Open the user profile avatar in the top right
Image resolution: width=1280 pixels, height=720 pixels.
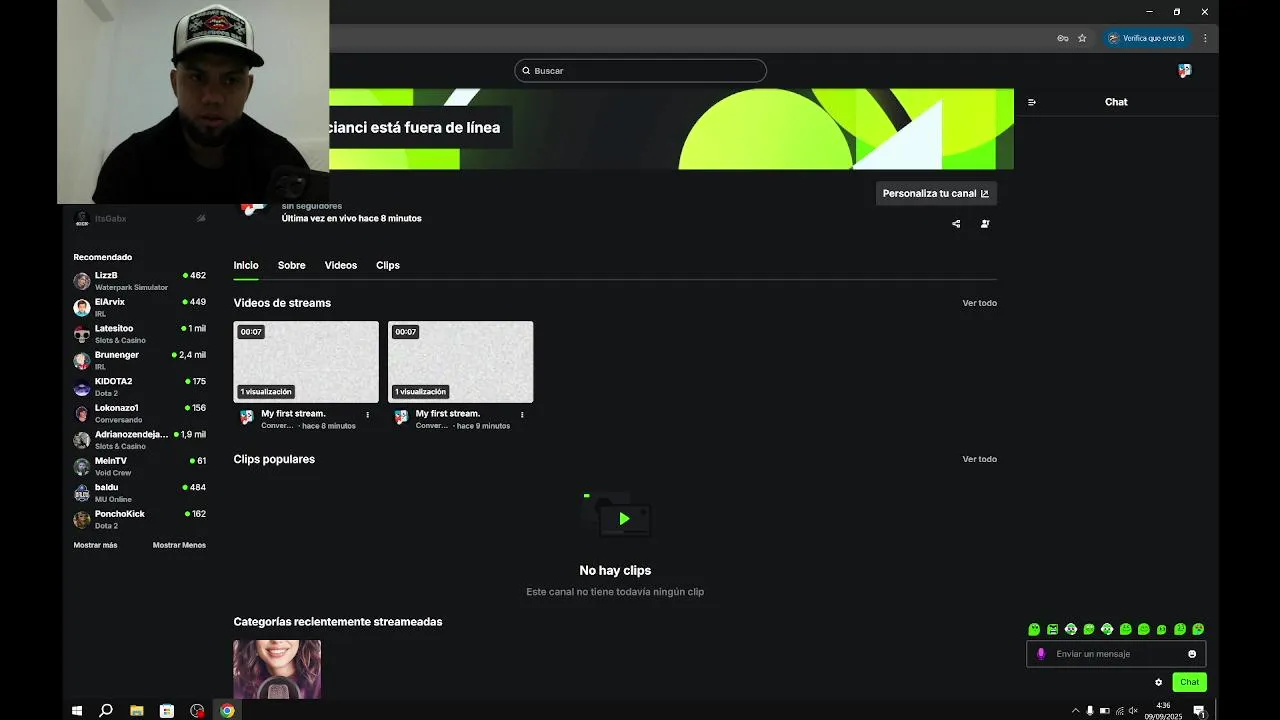click(1184, 70)
